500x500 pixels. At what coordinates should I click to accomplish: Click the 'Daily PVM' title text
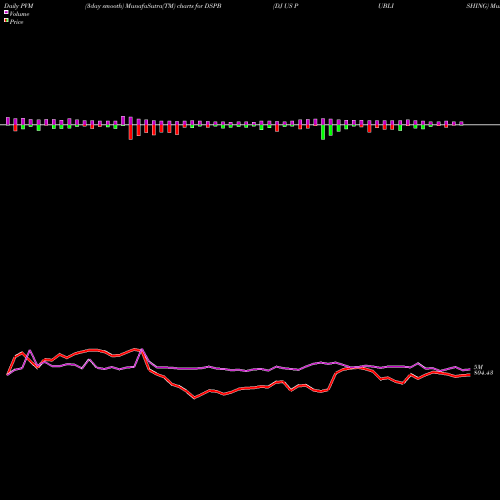point(19,6)
